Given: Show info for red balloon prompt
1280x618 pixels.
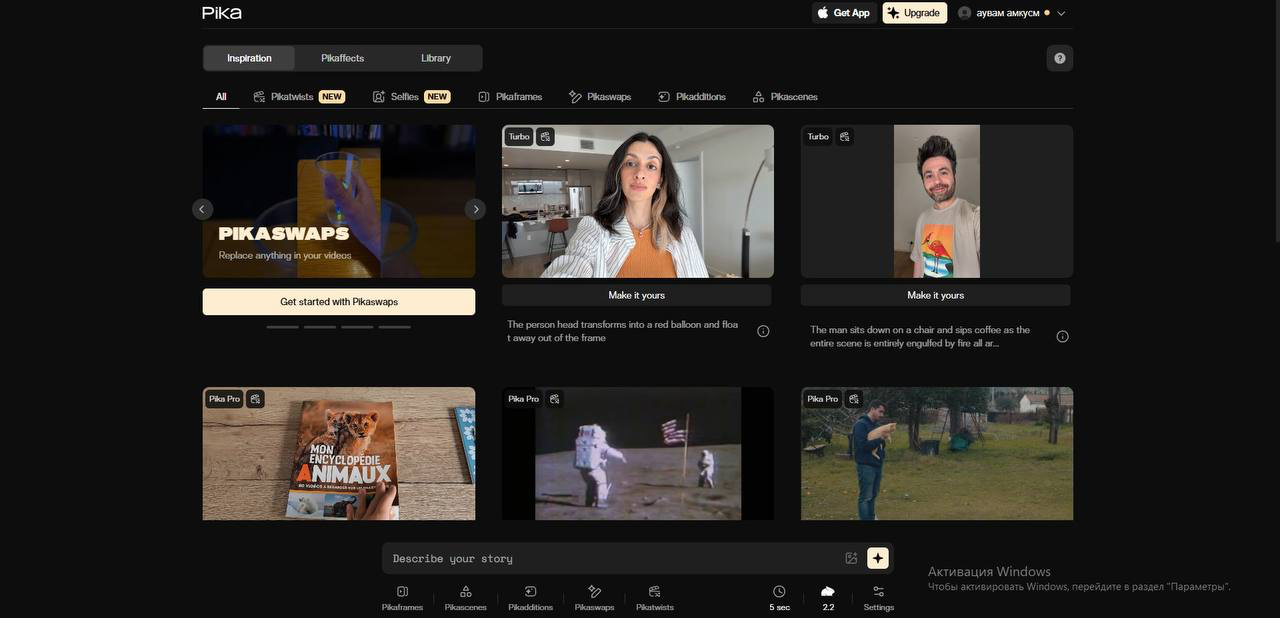Looking at the screenshot, I should [763, 331].
